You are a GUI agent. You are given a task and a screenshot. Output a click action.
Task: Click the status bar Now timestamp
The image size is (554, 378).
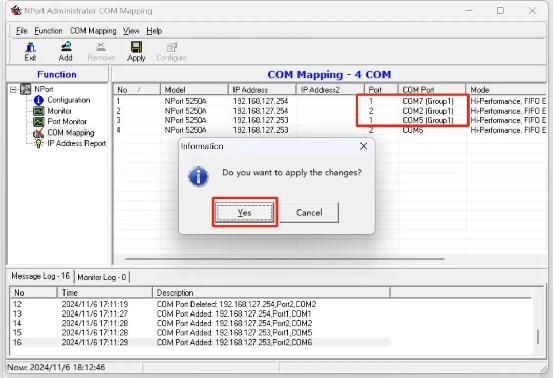coord(56,367)
